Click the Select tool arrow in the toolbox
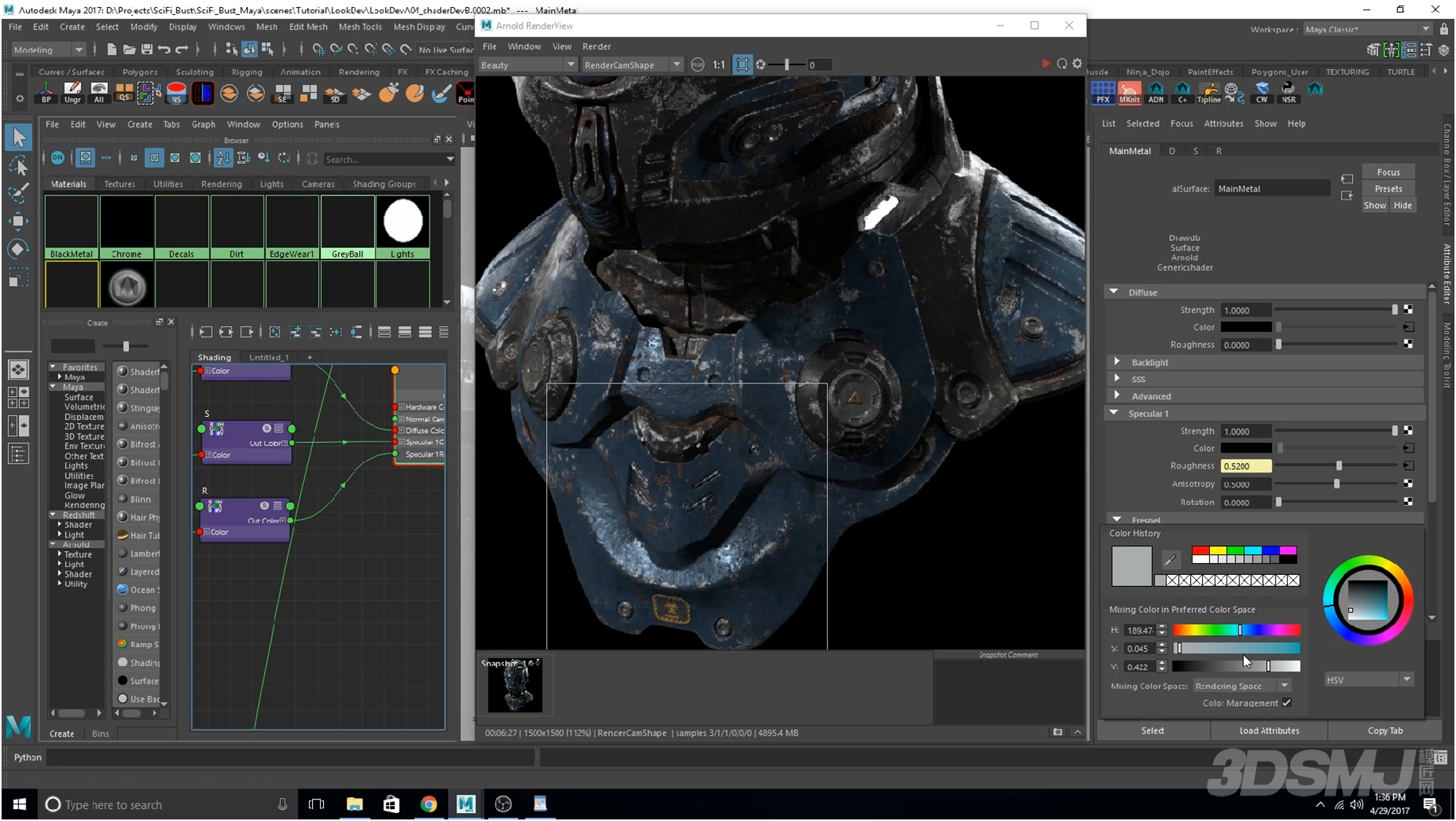The height and width of the screenshot is (821, 1456). click(x=18, y=138)
